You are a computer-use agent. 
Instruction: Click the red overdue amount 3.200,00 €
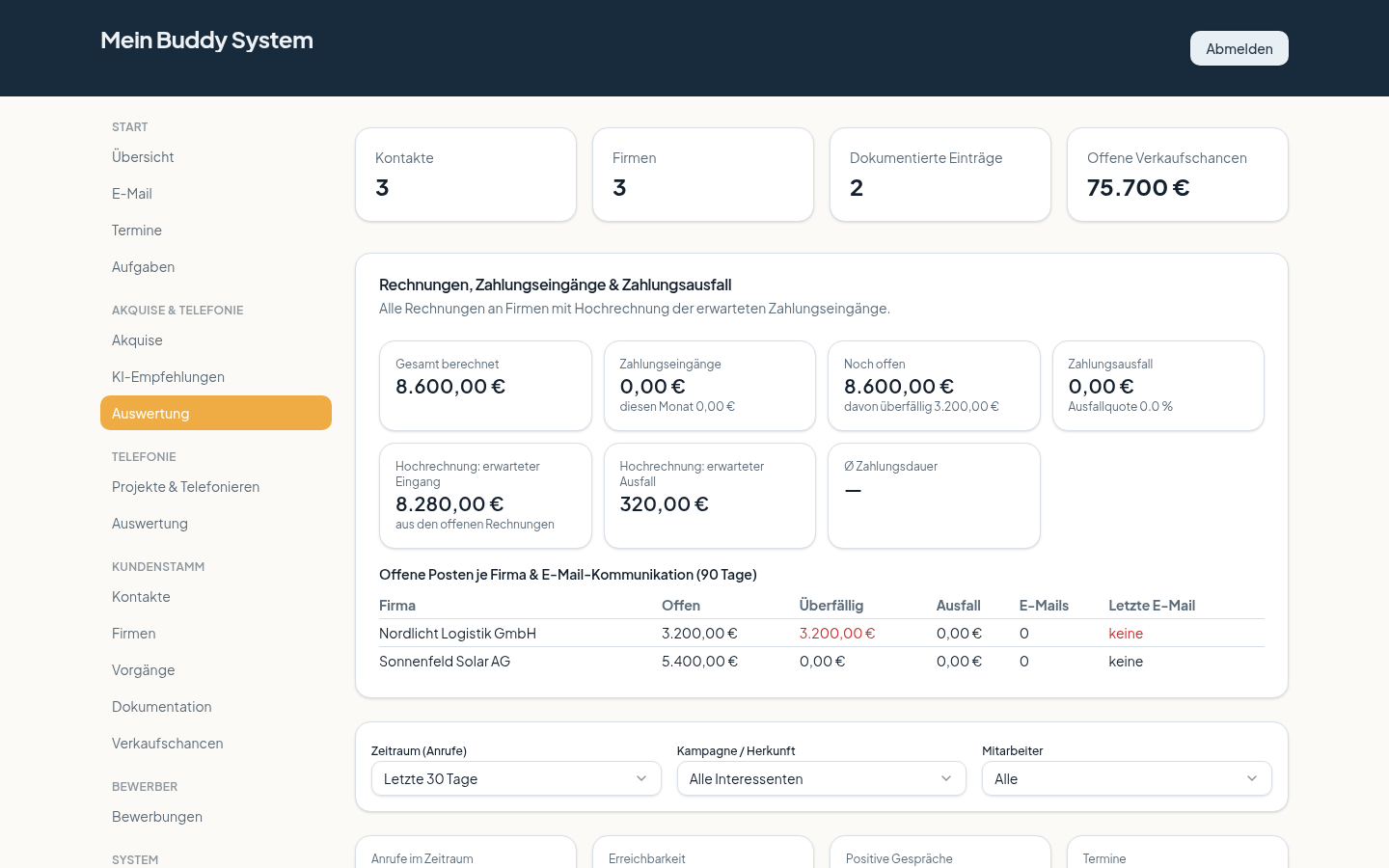[837, 634]
